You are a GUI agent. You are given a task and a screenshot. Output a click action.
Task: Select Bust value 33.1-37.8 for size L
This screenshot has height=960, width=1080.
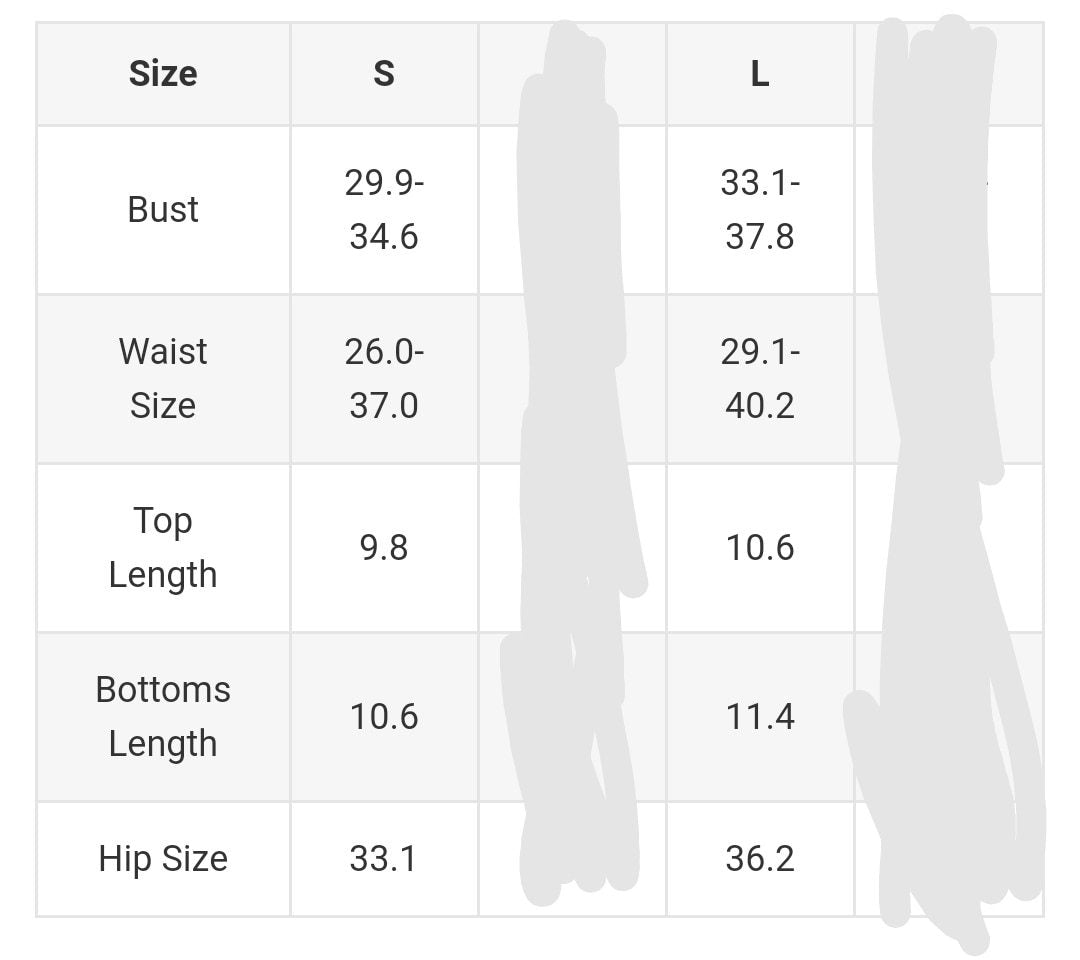click(760, 210)
